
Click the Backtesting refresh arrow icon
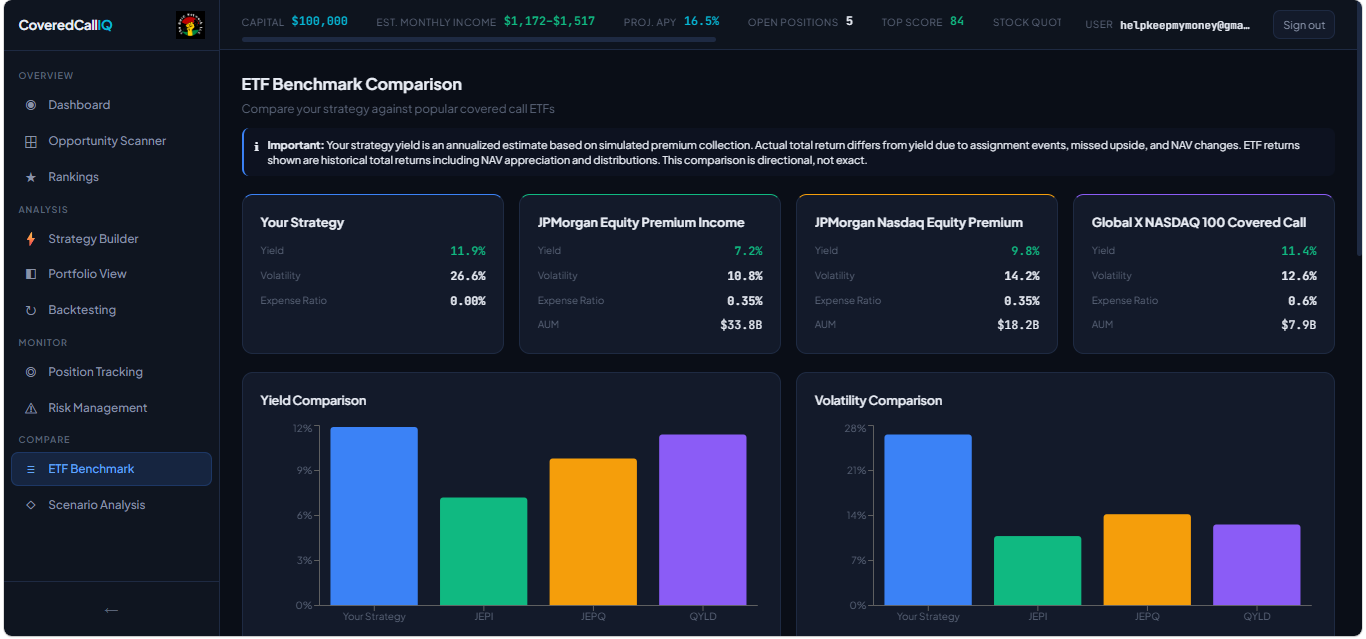pos(31,310)
